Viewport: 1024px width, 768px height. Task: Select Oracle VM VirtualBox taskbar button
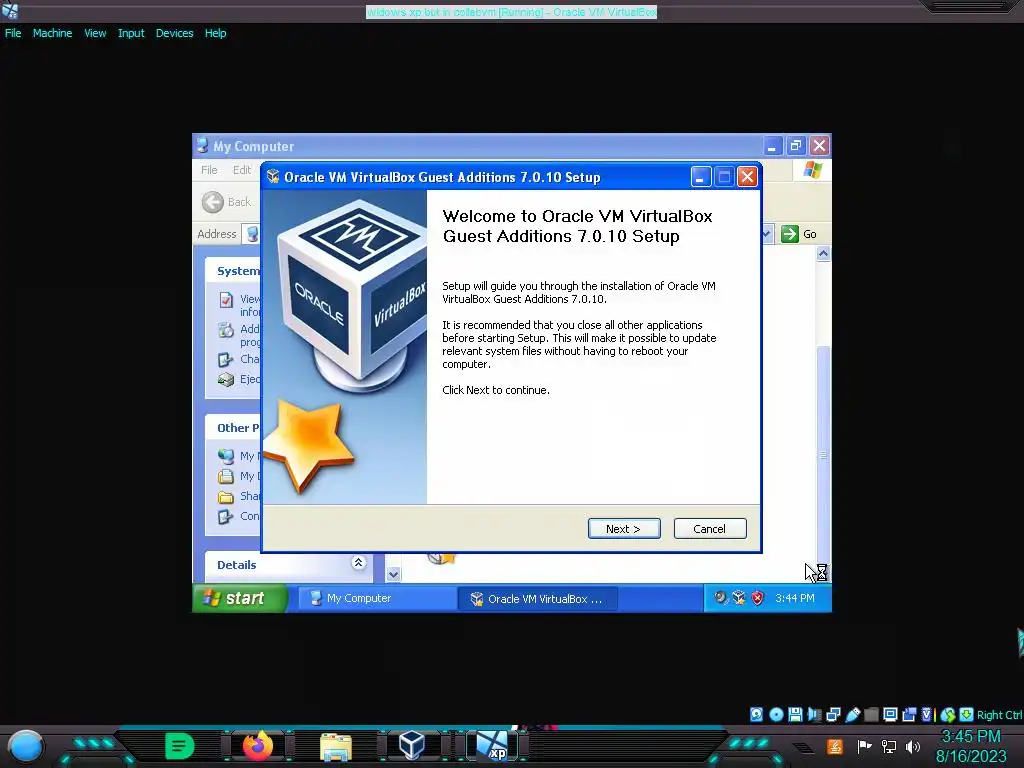click(537, 598)
